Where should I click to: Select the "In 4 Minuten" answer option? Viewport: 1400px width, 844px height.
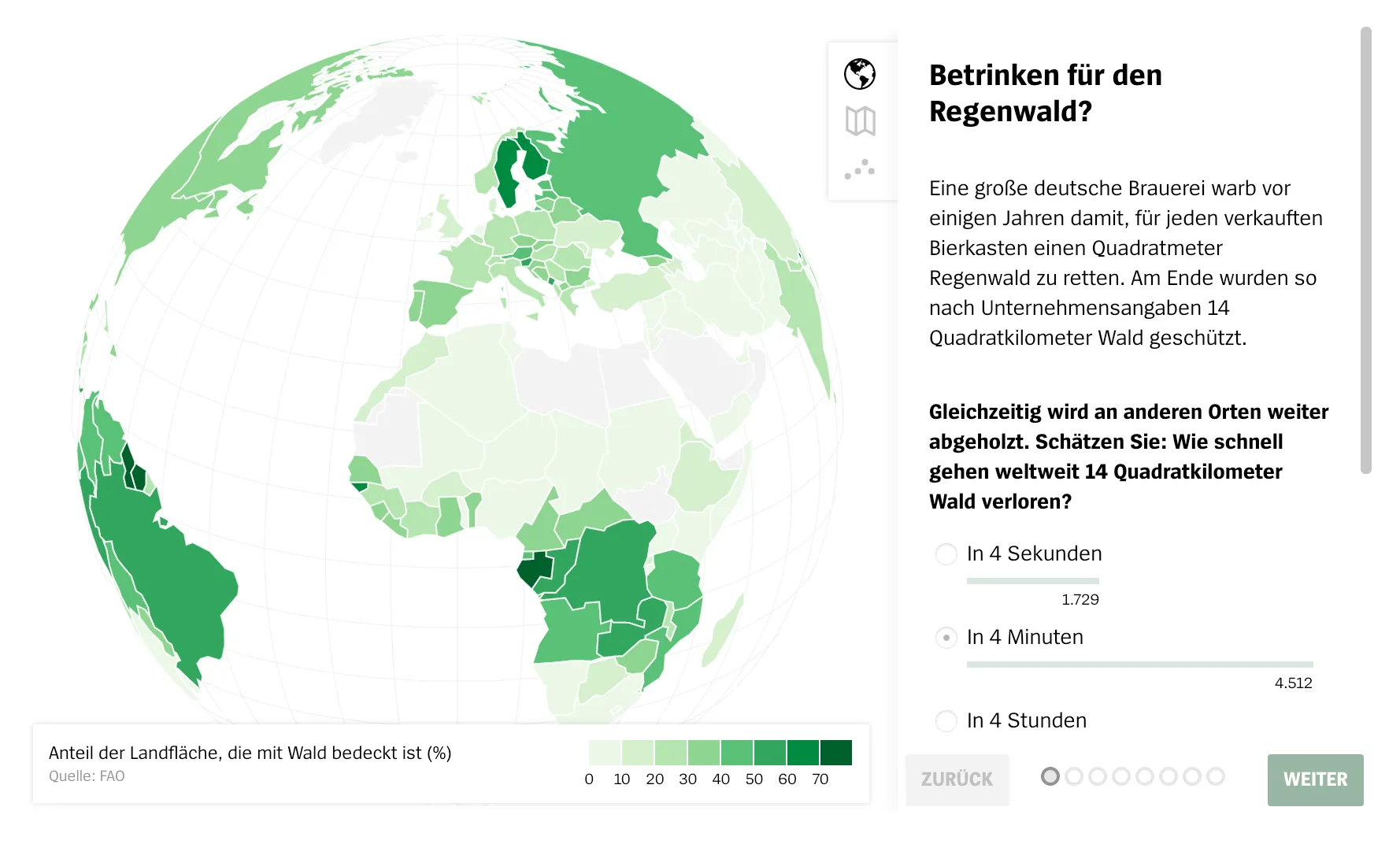[945, 637]
